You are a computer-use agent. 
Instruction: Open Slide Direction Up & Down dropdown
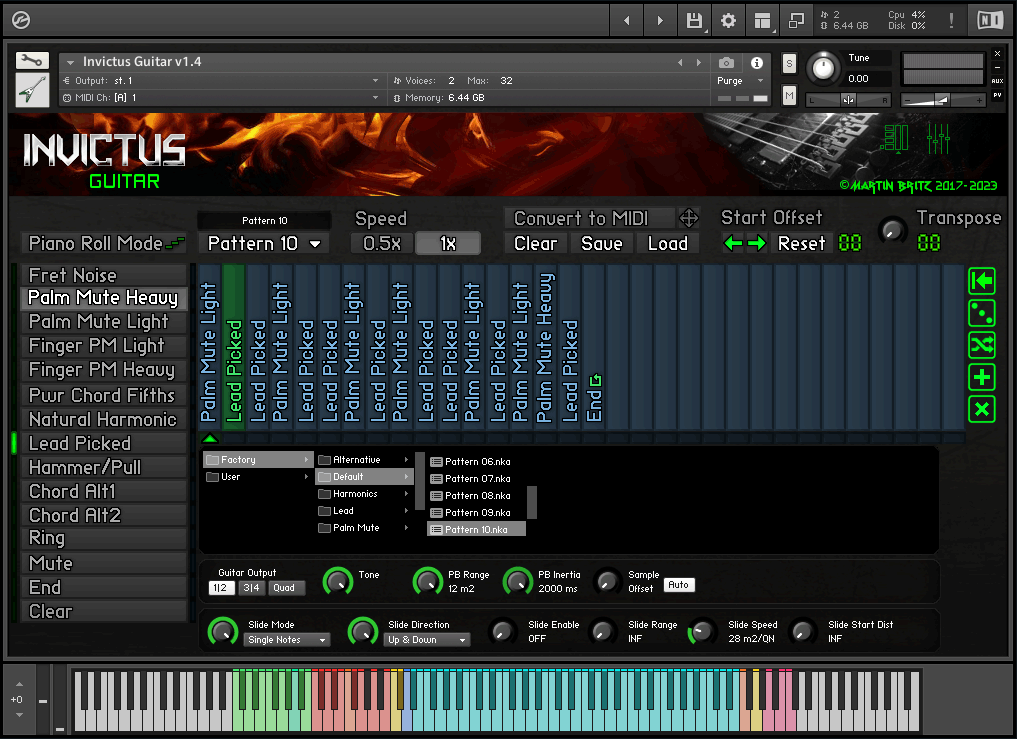427,640
